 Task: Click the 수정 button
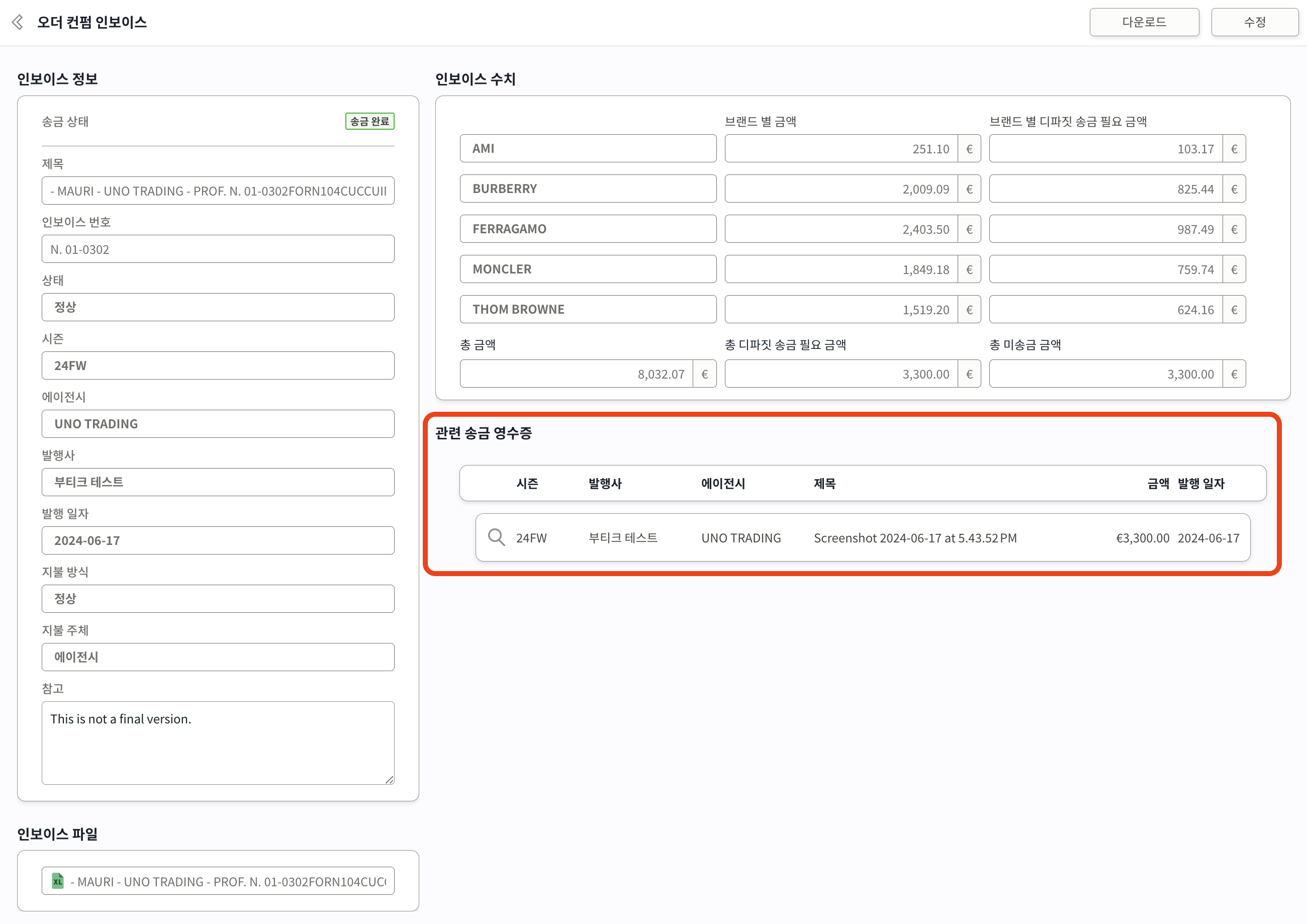[1254, 22]
